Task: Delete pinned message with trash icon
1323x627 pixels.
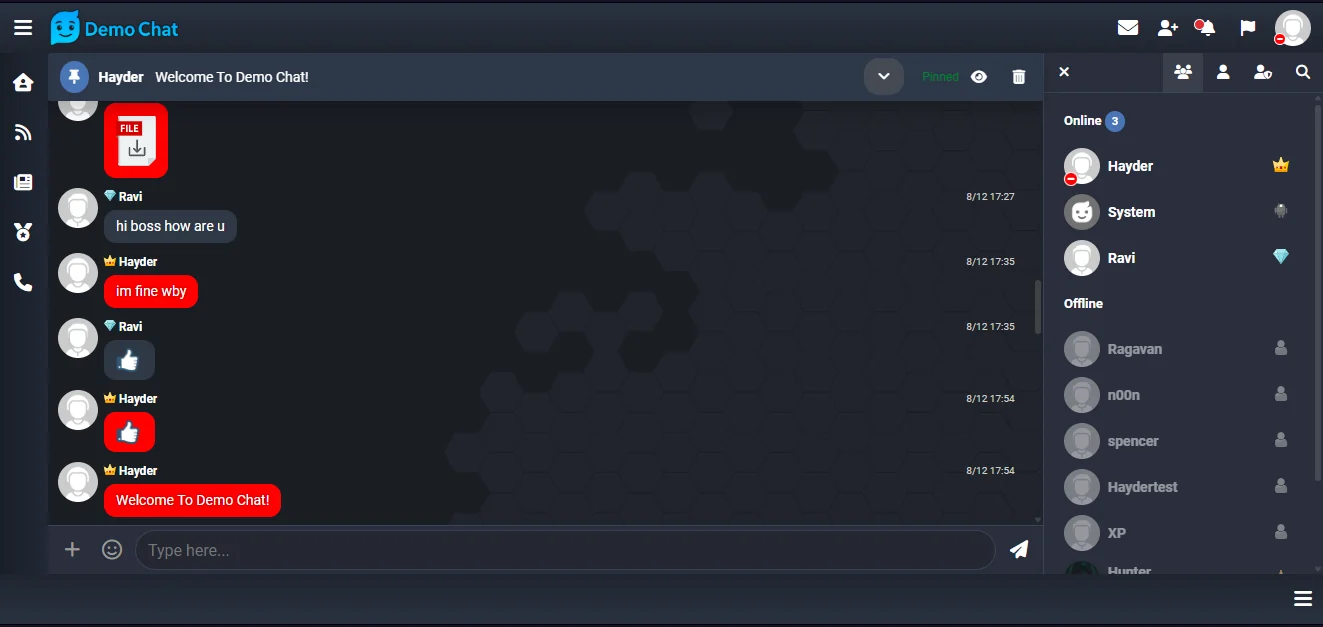Action: (1019, 76)
